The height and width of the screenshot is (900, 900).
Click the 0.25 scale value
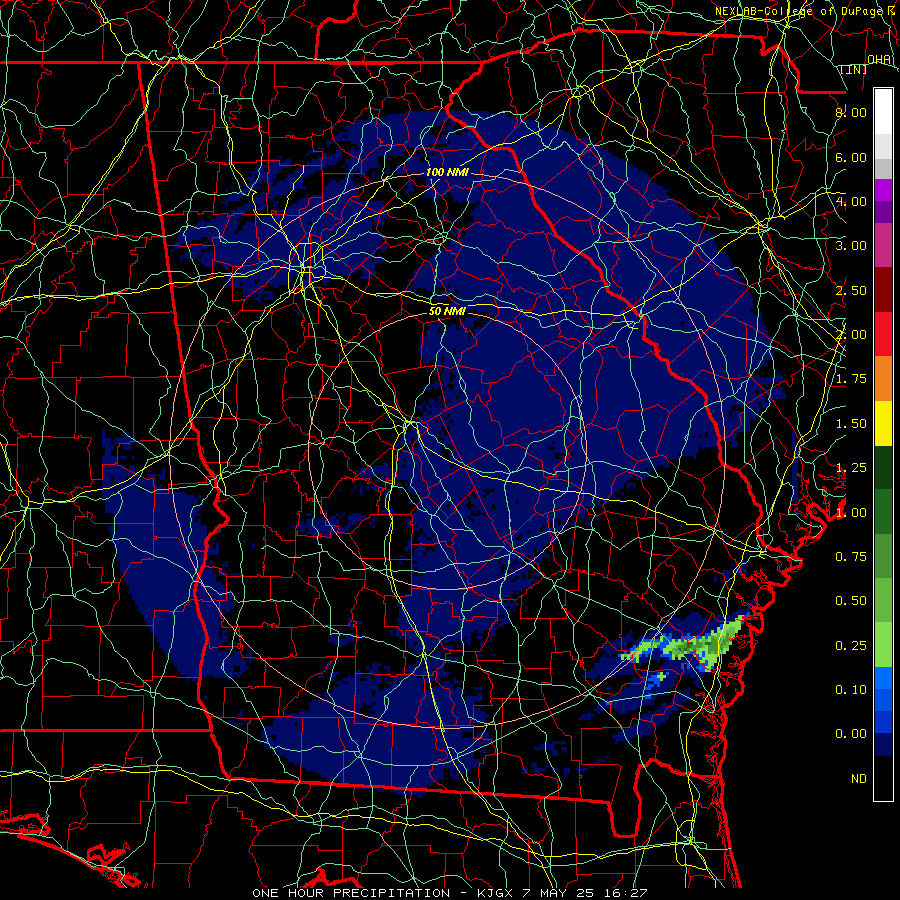pyautogui.click(x=851, y=646)
